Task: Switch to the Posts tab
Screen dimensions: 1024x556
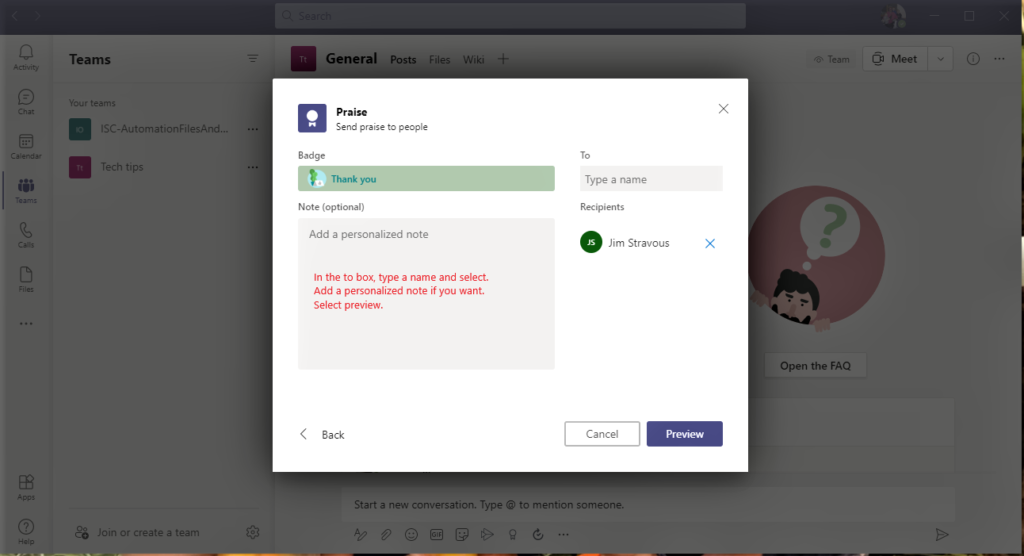Action: 403,59
